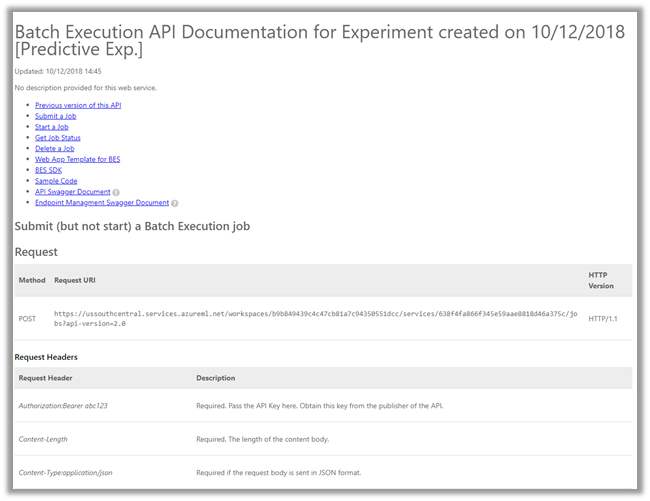
Task: Jump to the Get Job Status link
Action: click(x=58, y=138)
